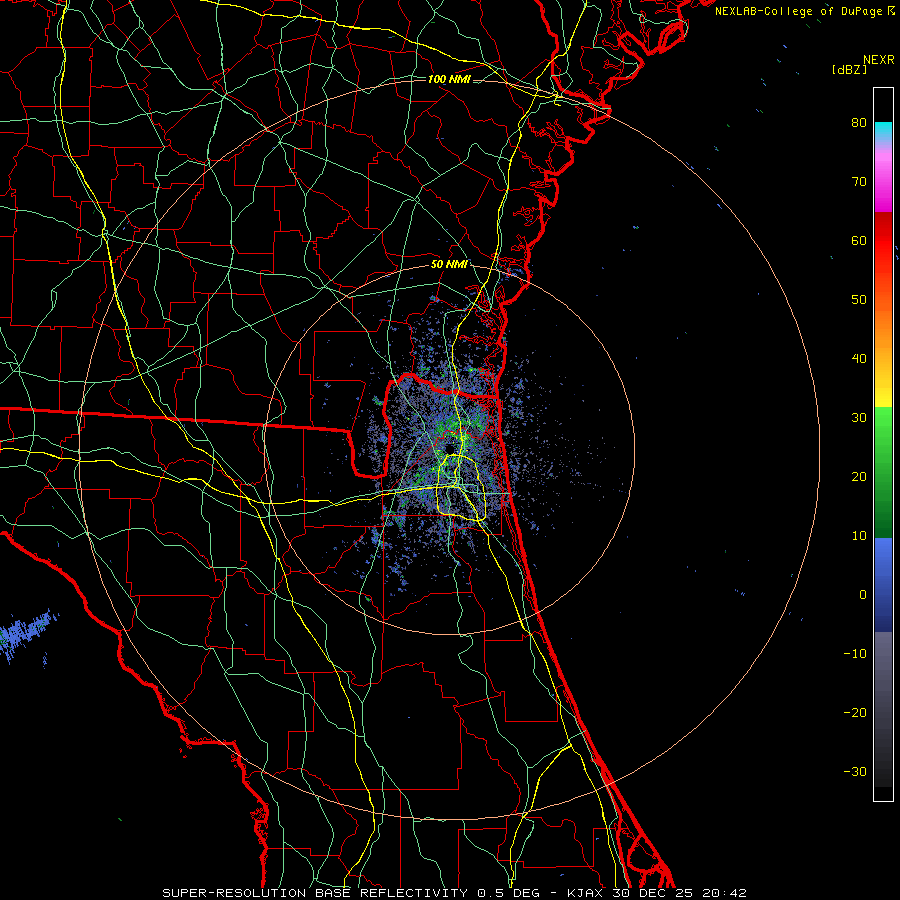Click the red band of the color bar
The height and width of the screenshot is (900, 900).
[x=883, y=241]
